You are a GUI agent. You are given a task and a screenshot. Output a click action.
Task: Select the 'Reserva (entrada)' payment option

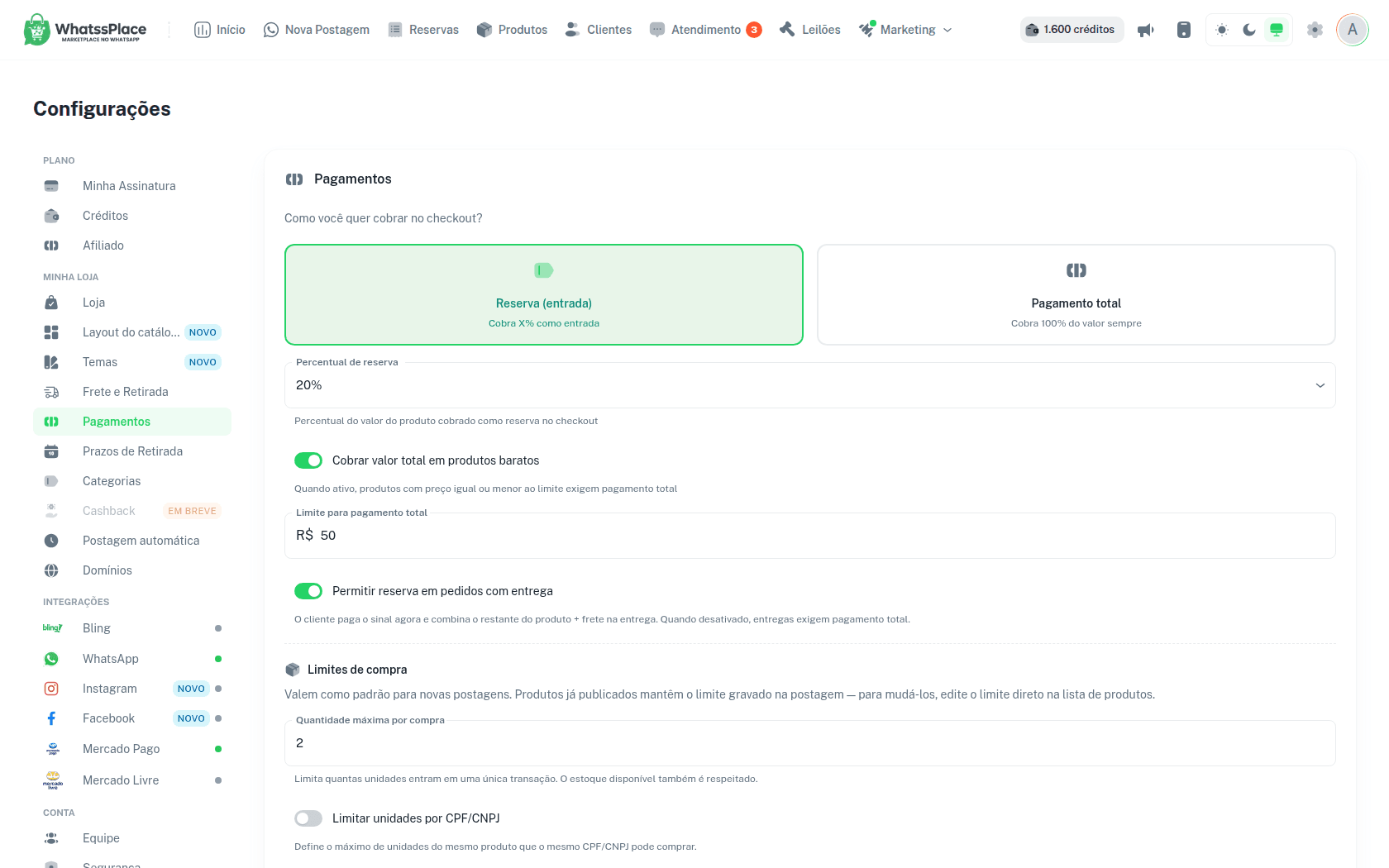point(544,294)
